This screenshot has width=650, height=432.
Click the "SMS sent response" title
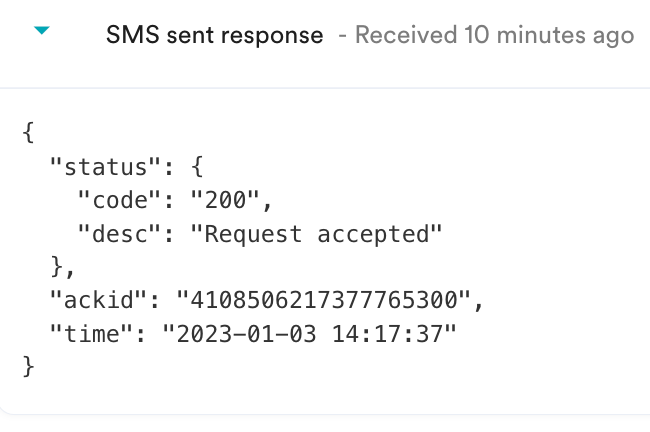214,36
